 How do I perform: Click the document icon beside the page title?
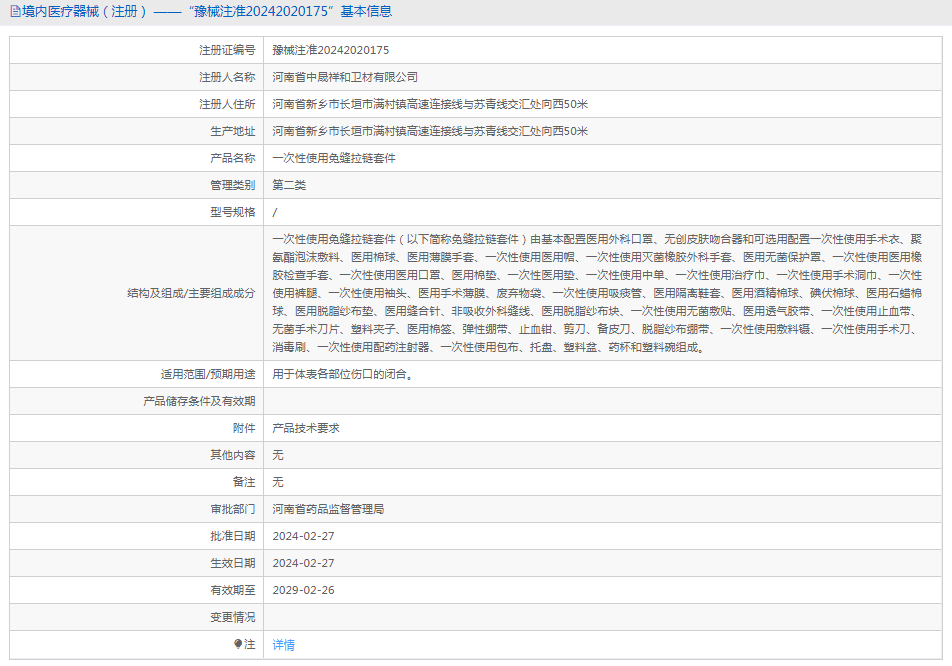15,12
